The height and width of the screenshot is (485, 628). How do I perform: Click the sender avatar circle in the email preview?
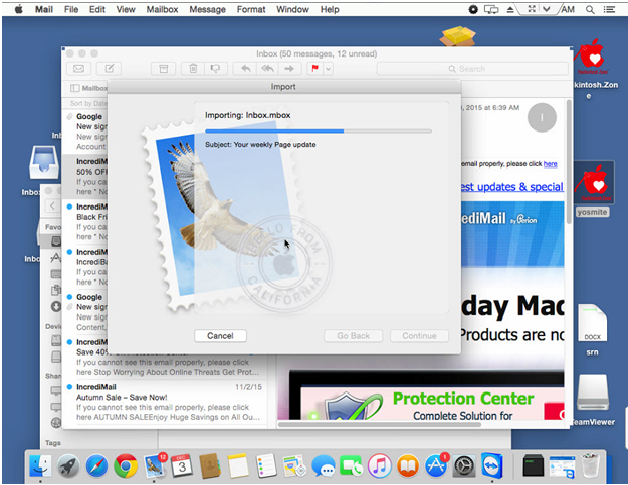coord(542,117)
